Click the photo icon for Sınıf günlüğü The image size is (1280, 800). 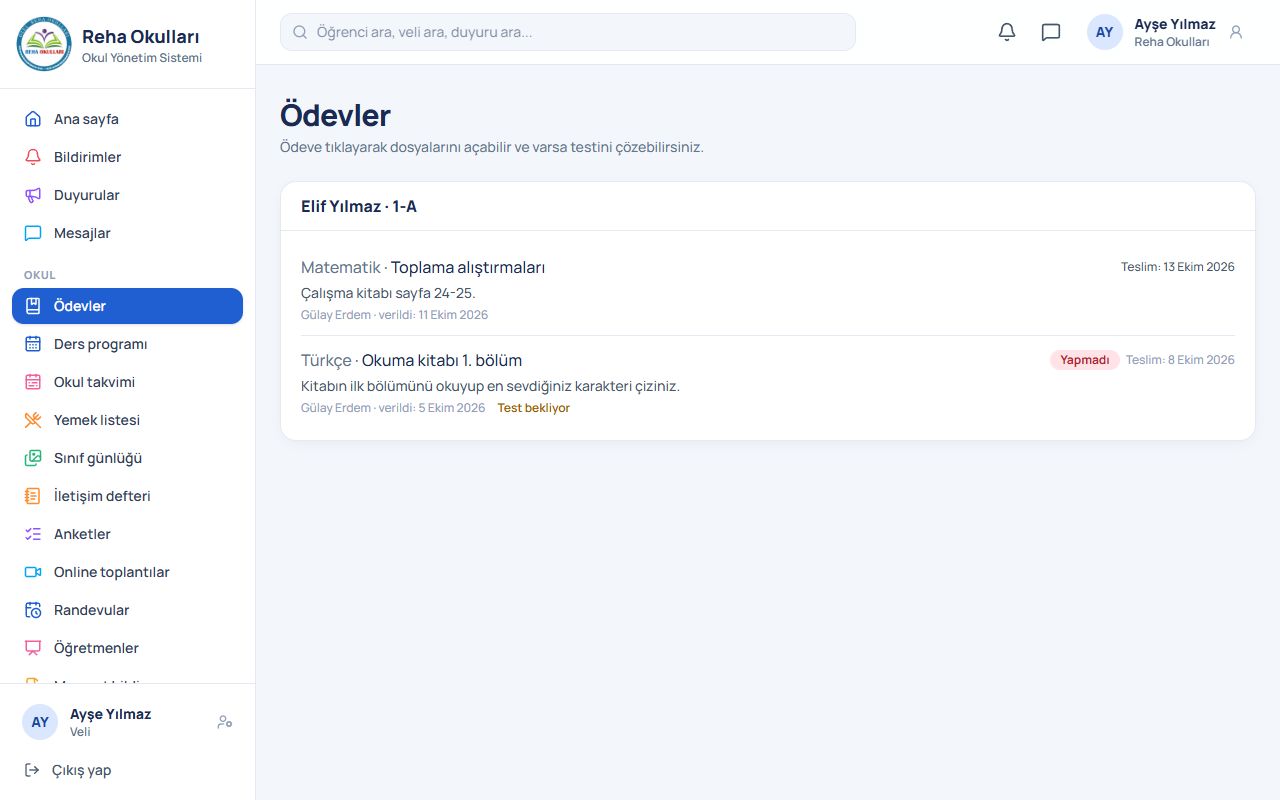click(x=33, y=458)
